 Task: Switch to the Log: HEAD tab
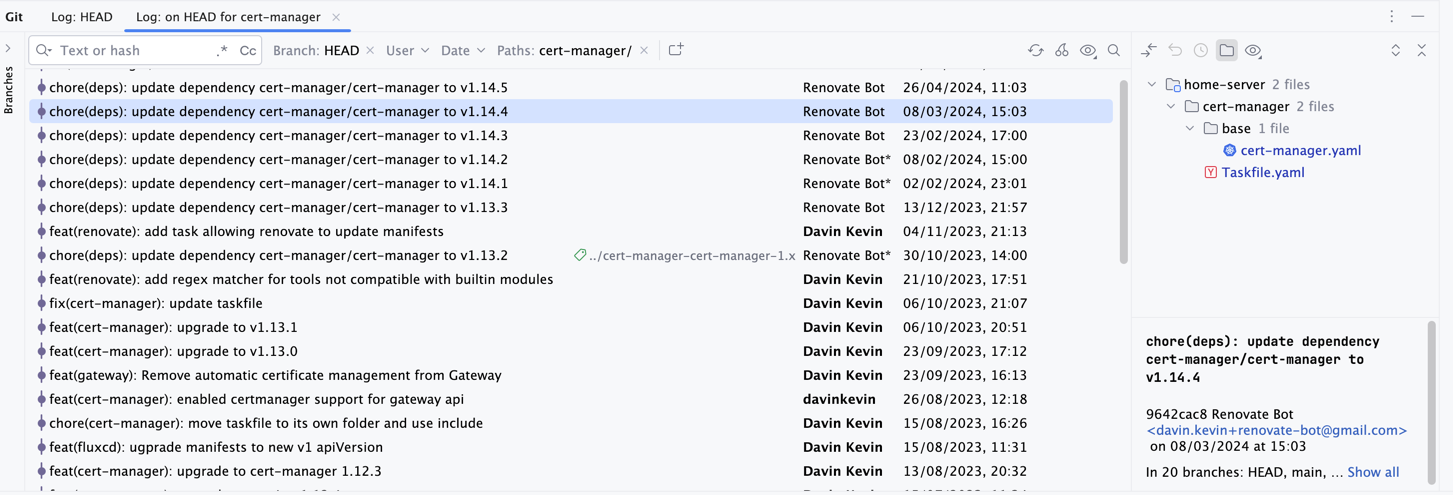(82, 17)
